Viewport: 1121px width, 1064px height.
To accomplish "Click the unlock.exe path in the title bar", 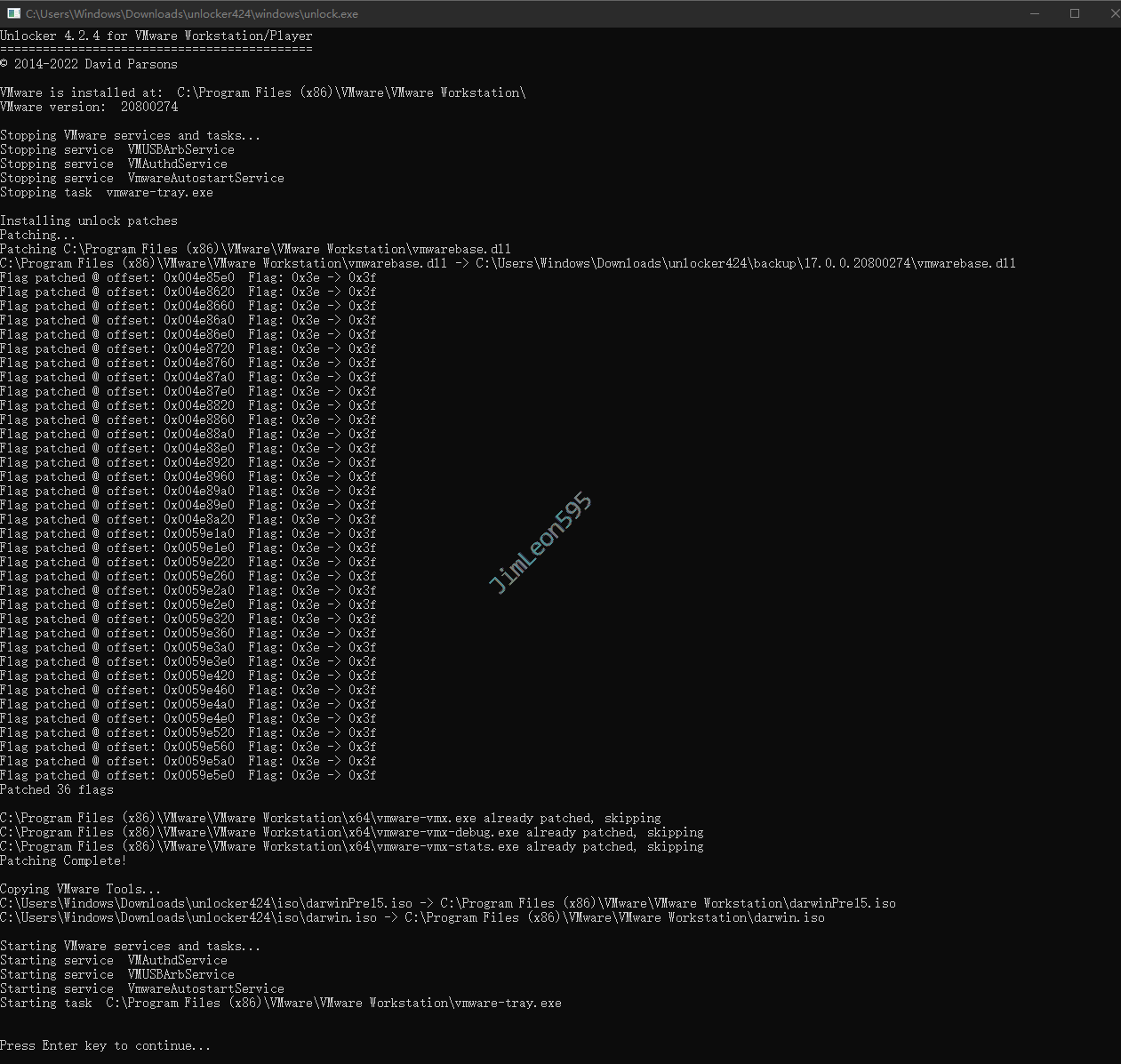I will click(x=192, y=14).
